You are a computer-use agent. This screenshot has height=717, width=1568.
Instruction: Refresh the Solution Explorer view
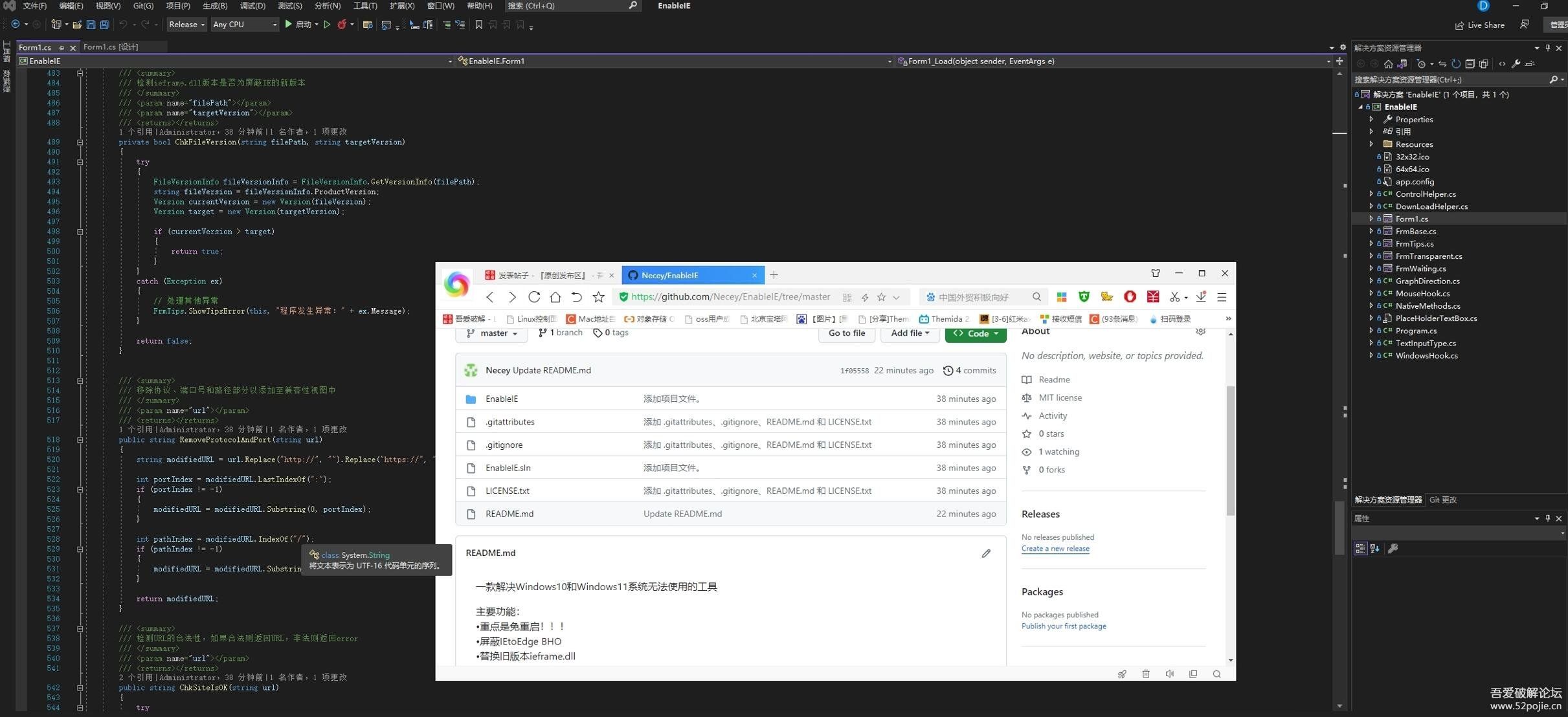click(x=1456, y=63)
